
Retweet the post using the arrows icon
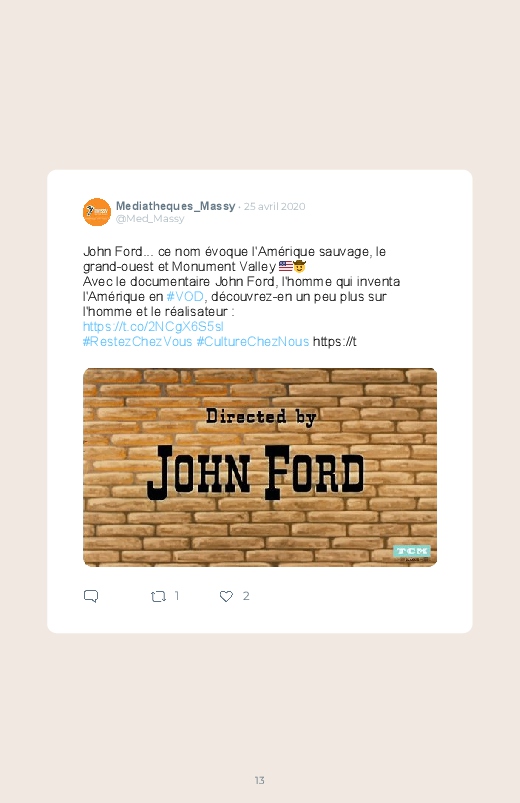[x=158, y=596]
